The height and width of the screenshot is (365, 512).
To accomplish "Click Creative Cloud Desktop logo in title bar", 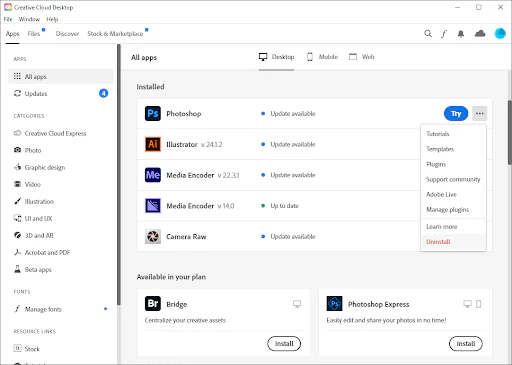I will click(8, 7).
